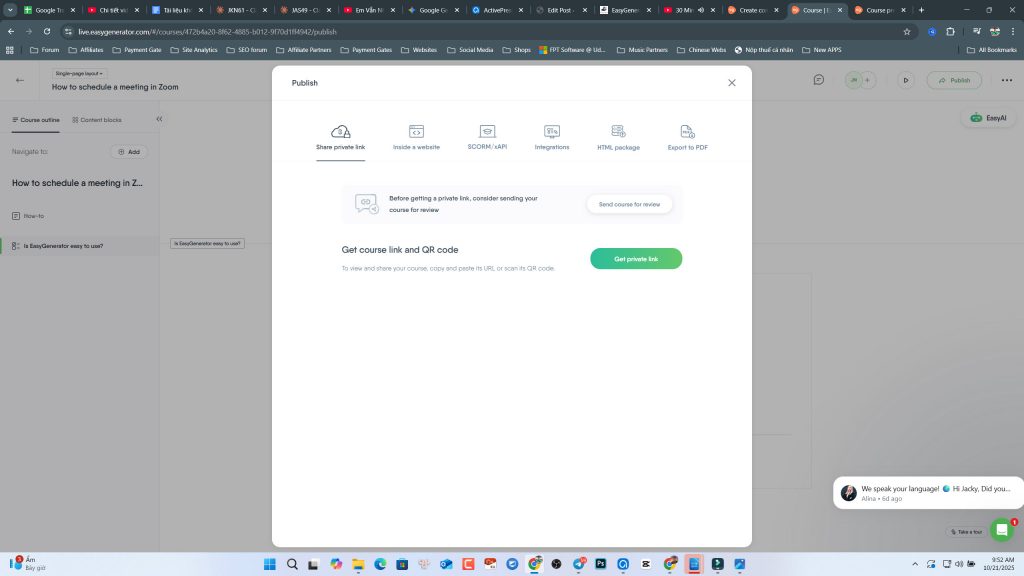Open the Integrations publish option
This screenshot has width=1024, height=576.
(552, 137)
